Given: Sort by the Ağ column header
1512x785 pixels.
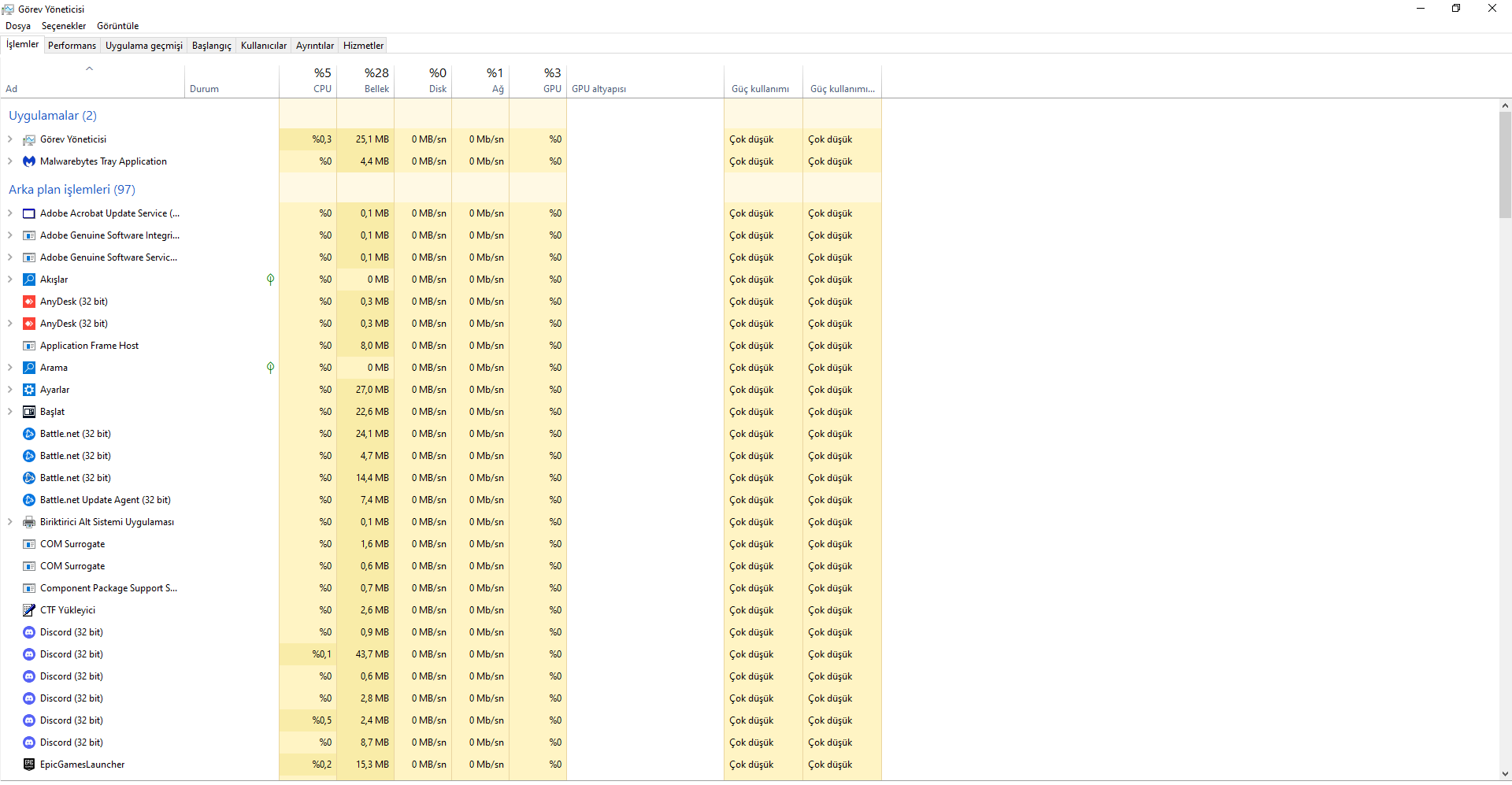Looking at the screenshot, I should pos(480,80).
